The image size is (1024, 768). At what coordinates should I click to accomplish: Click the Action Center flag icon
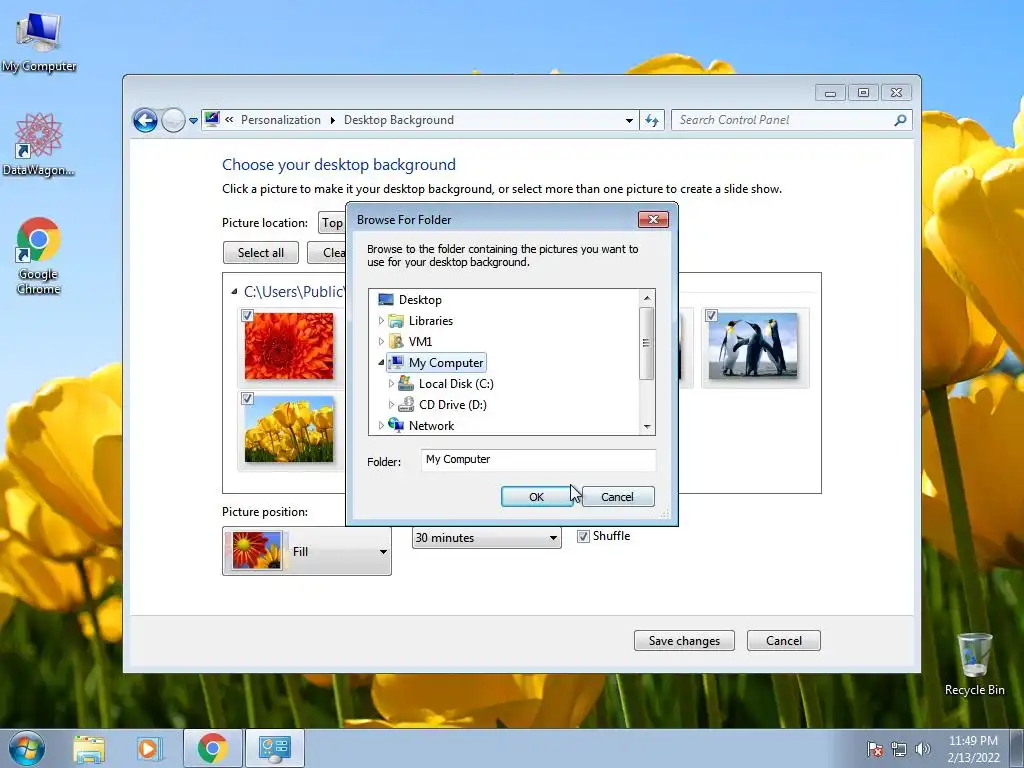click(x=875, y=749)
